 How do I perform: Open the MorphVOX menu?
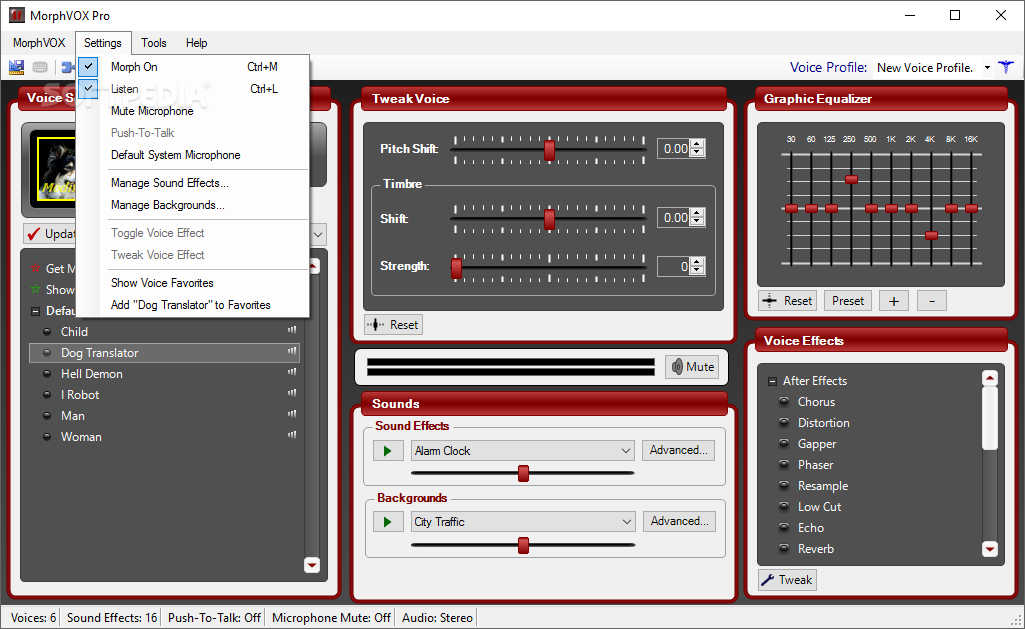coord(39,42)
